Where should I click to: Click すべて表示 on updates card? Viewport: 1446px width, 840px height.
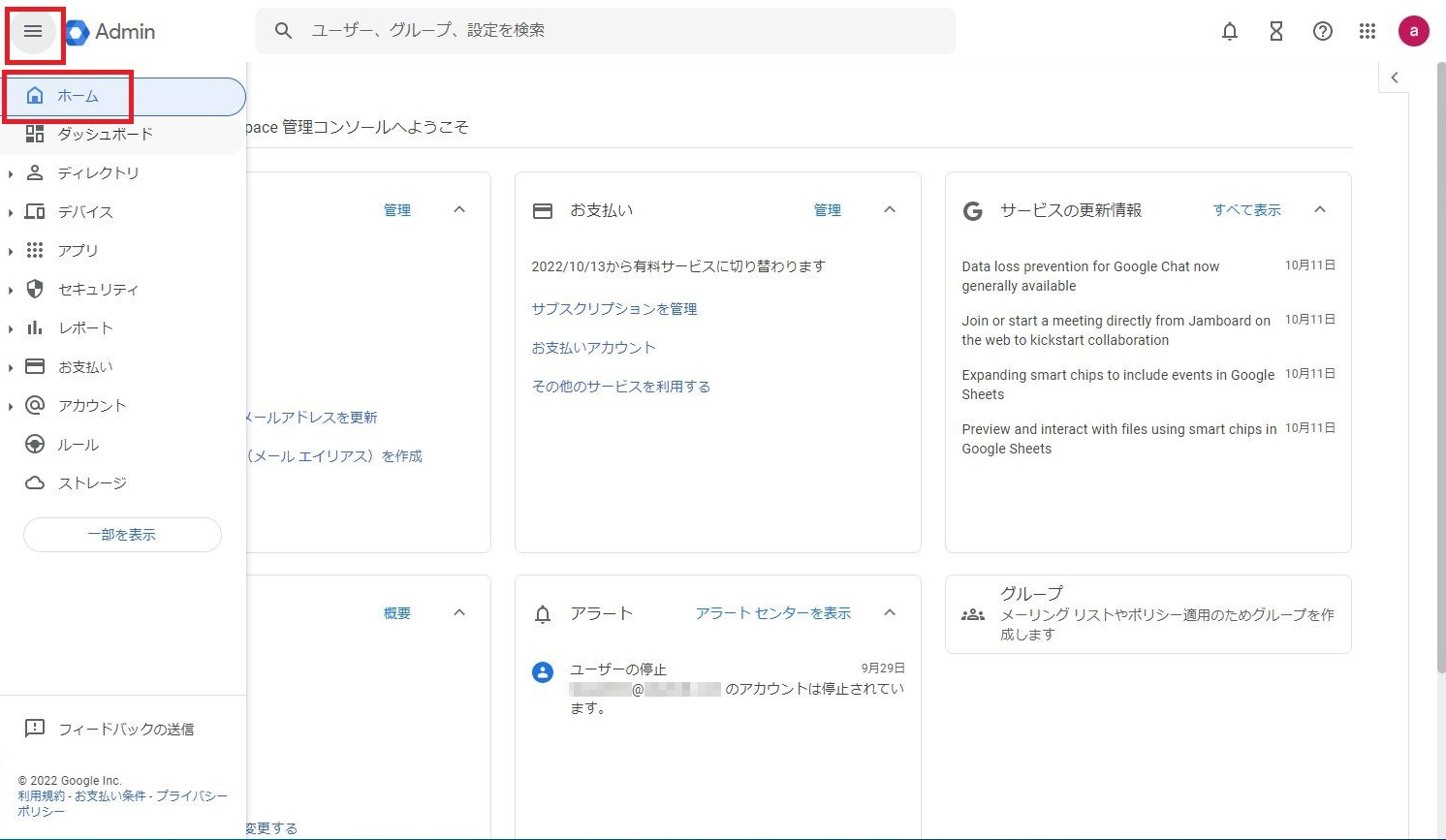pyautogui.click(x=1247, y=210)
